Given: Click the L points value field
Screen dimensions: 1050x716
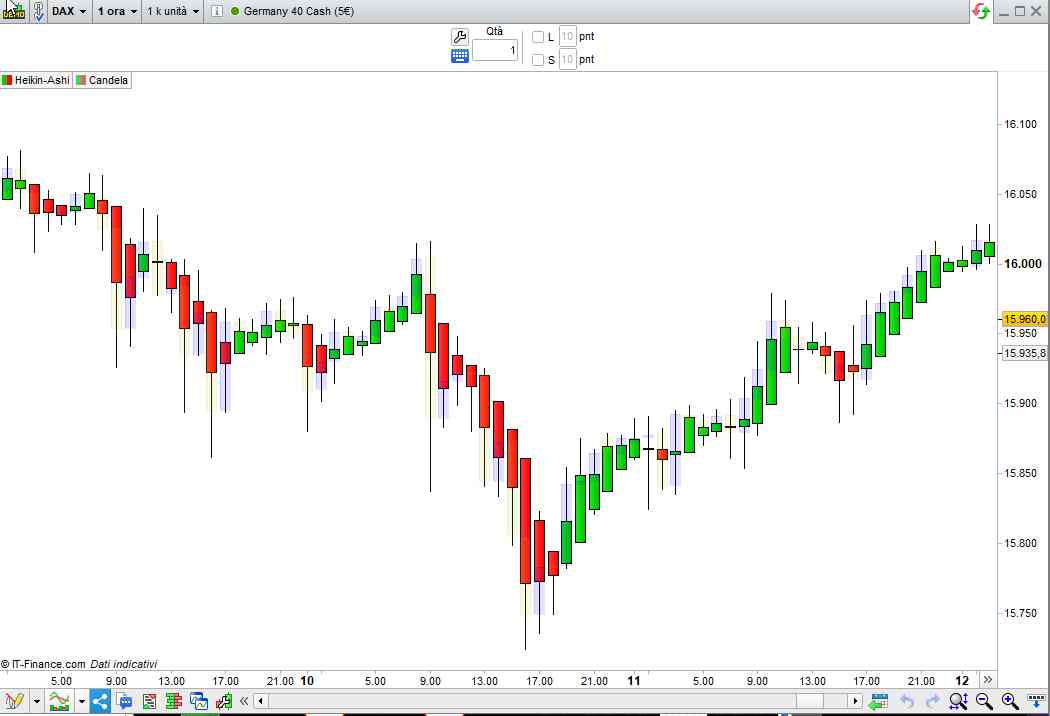Looking at the screenshot, I should [x=567, y=36].
